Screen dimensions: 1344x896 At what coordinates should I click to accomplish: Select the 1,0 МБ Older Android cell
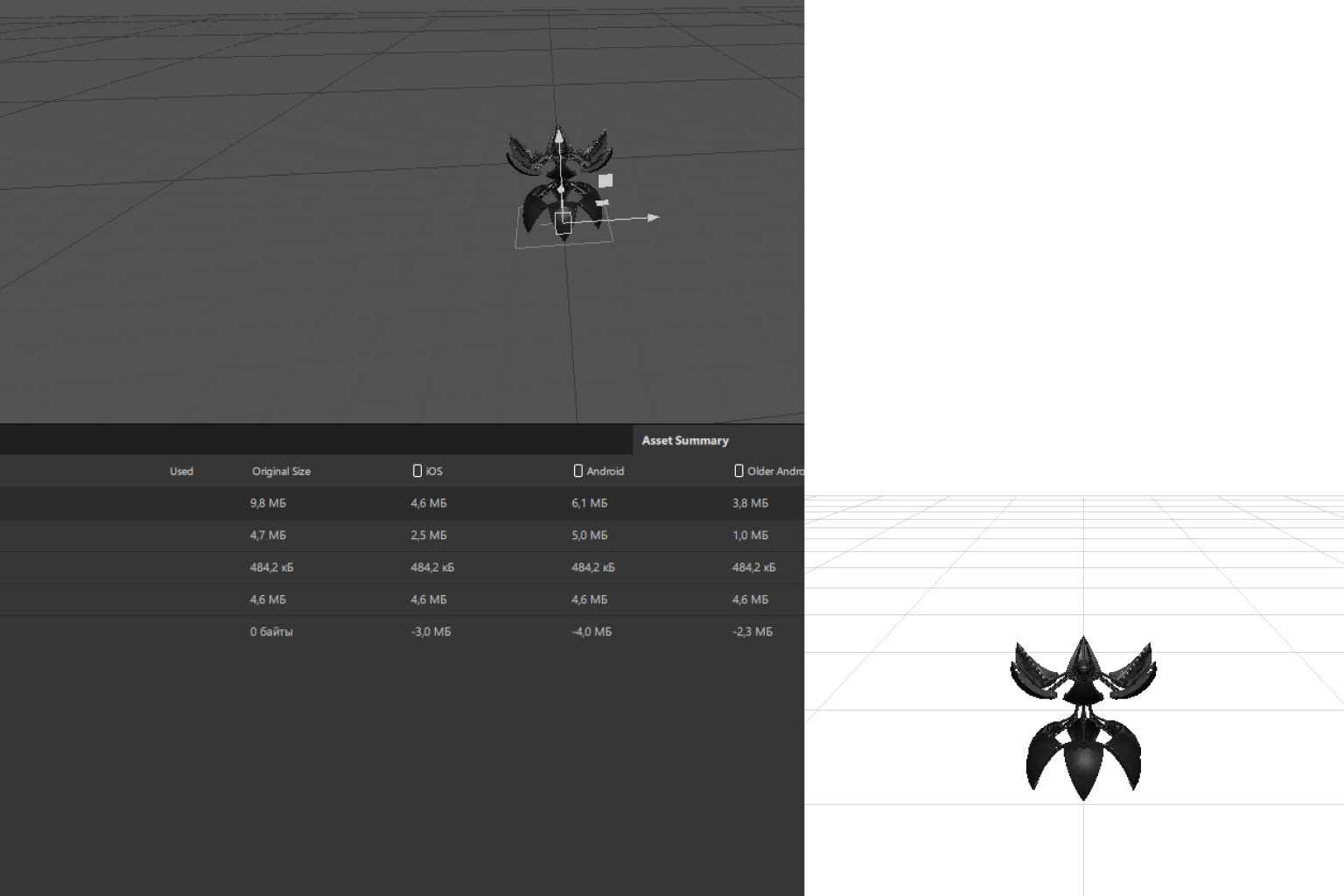click(750, 535)
